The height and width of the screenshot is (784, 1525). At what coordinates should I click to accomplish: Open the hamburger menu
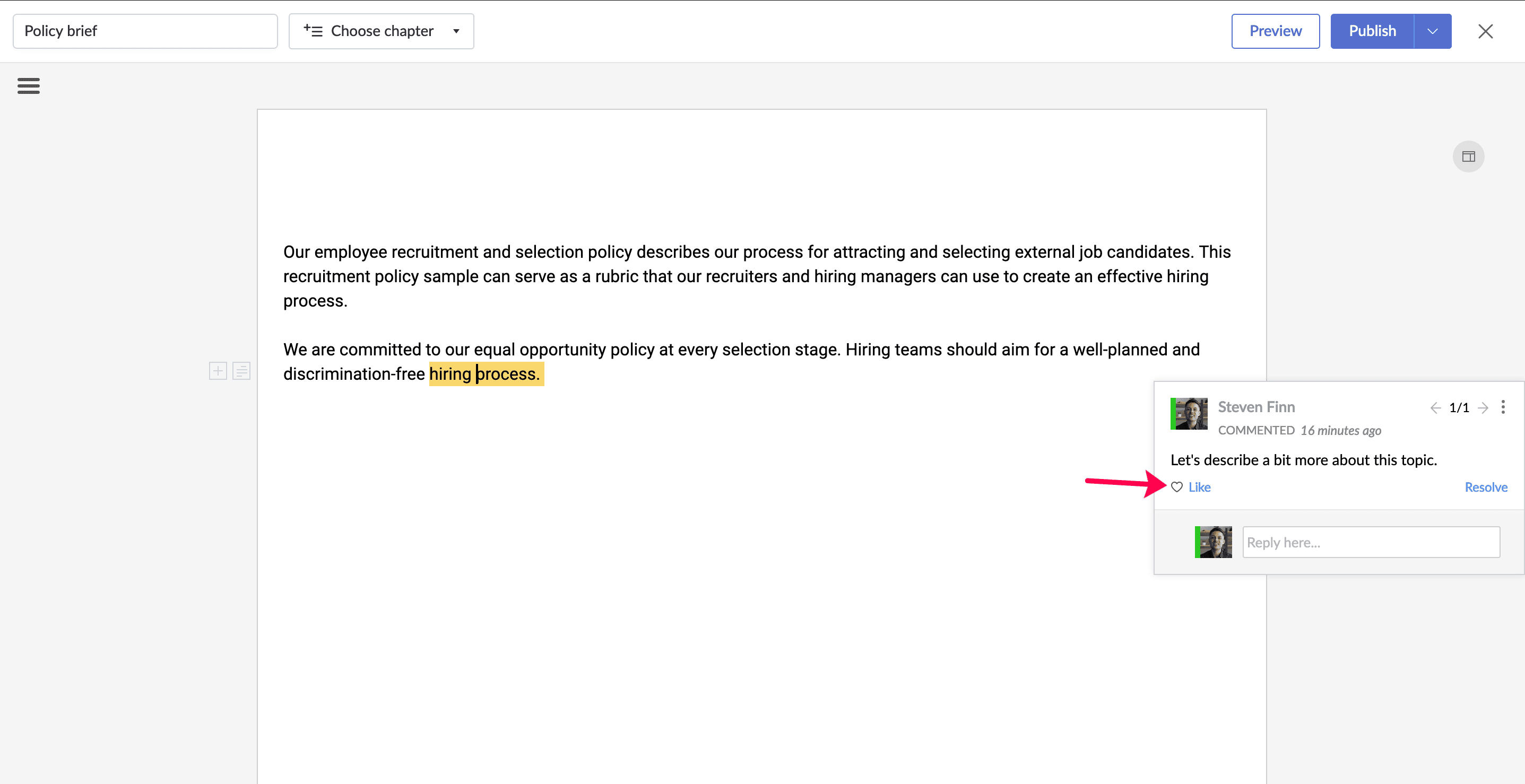coord(29,86)
